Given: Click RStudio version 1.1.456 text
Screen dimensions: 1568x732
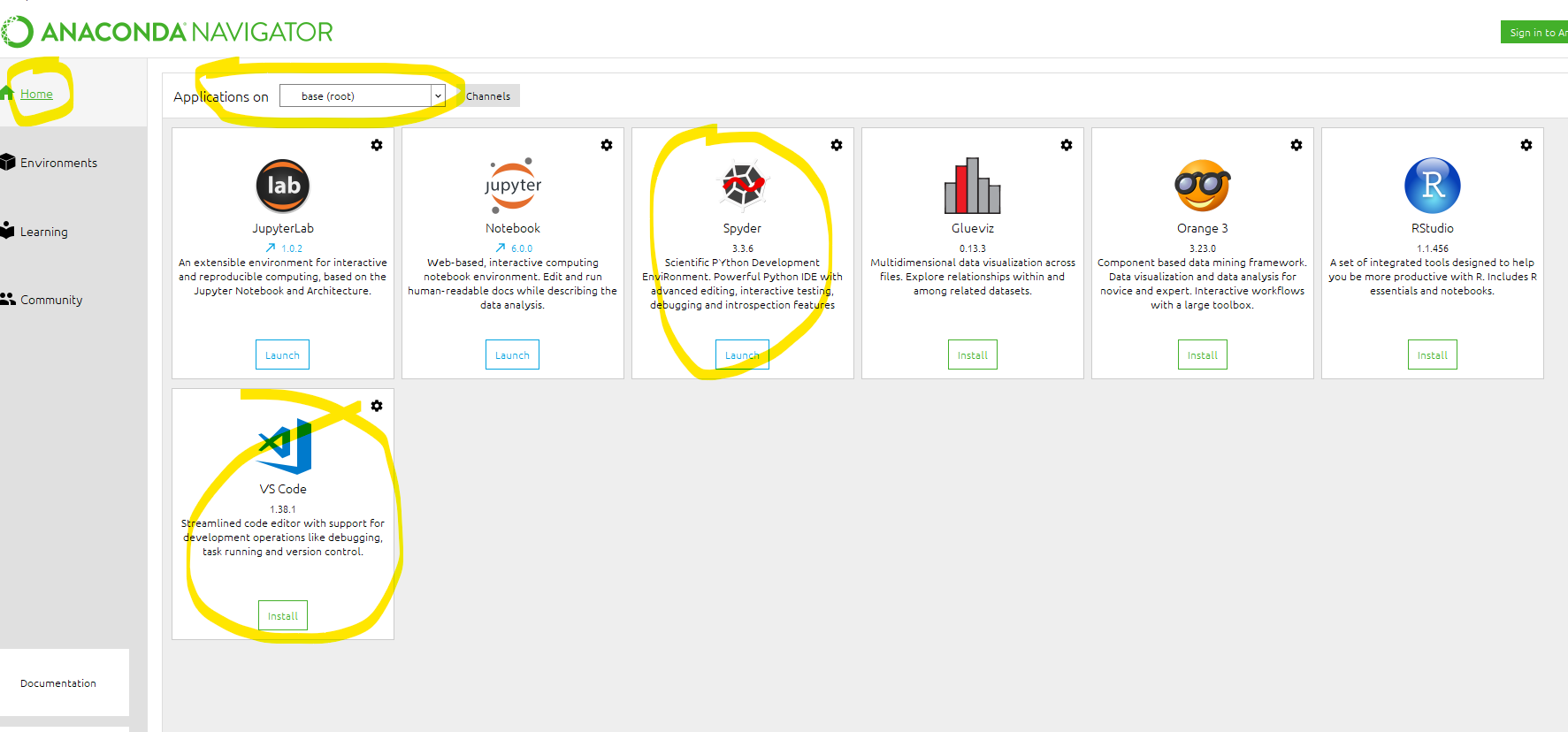Looking at the screenshot, I should [x=1433, y=249].
